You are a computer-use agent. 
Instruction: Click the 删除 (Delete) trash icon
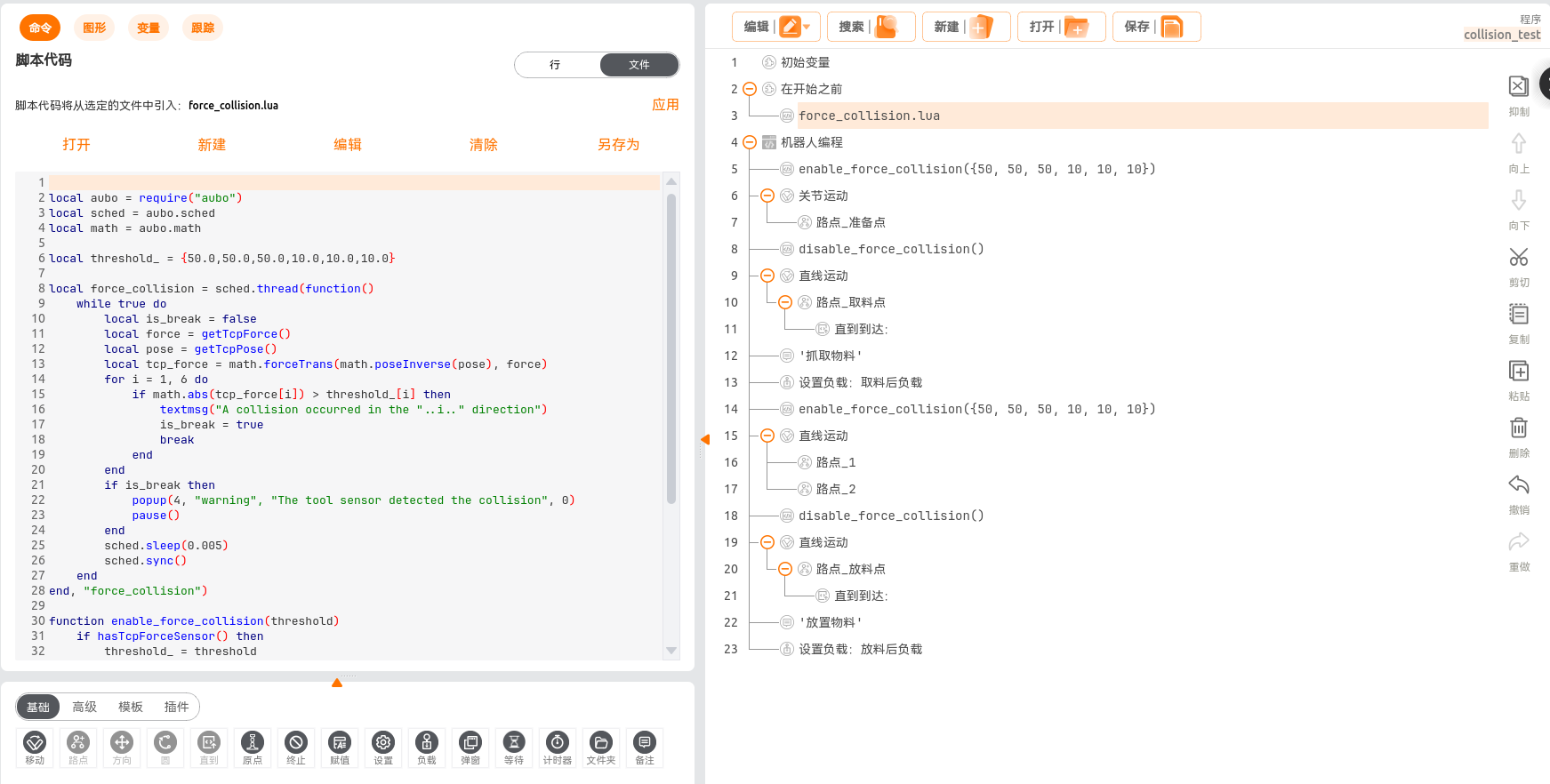pyautogui.click(x=1519, y=428)
